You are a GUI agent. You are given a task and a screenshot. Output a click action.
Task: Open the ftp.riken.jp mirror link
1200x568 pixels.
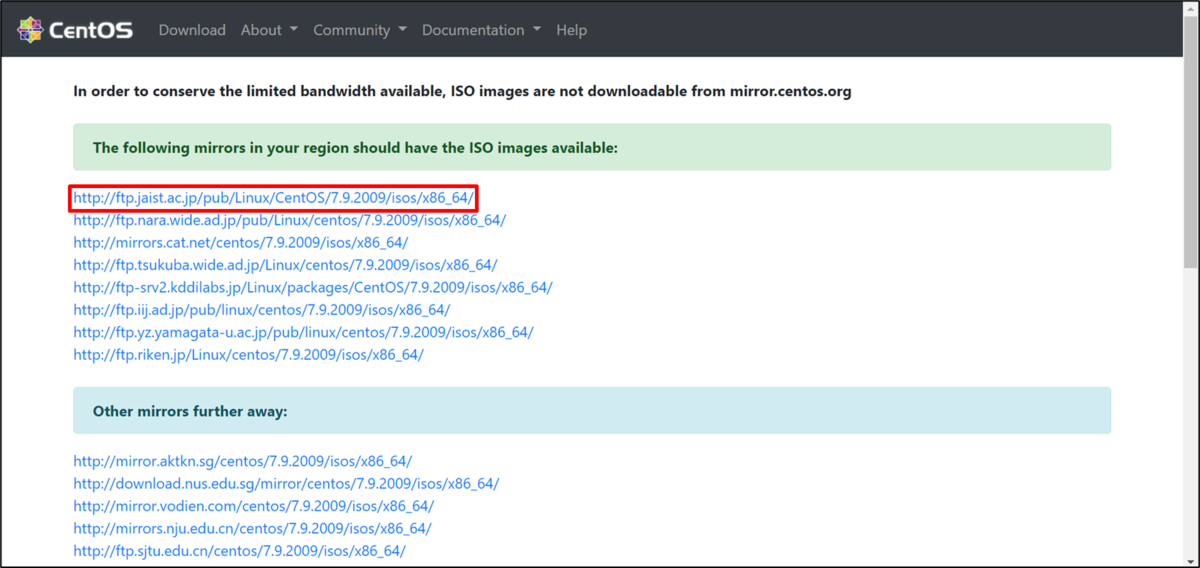pos(249,354)
